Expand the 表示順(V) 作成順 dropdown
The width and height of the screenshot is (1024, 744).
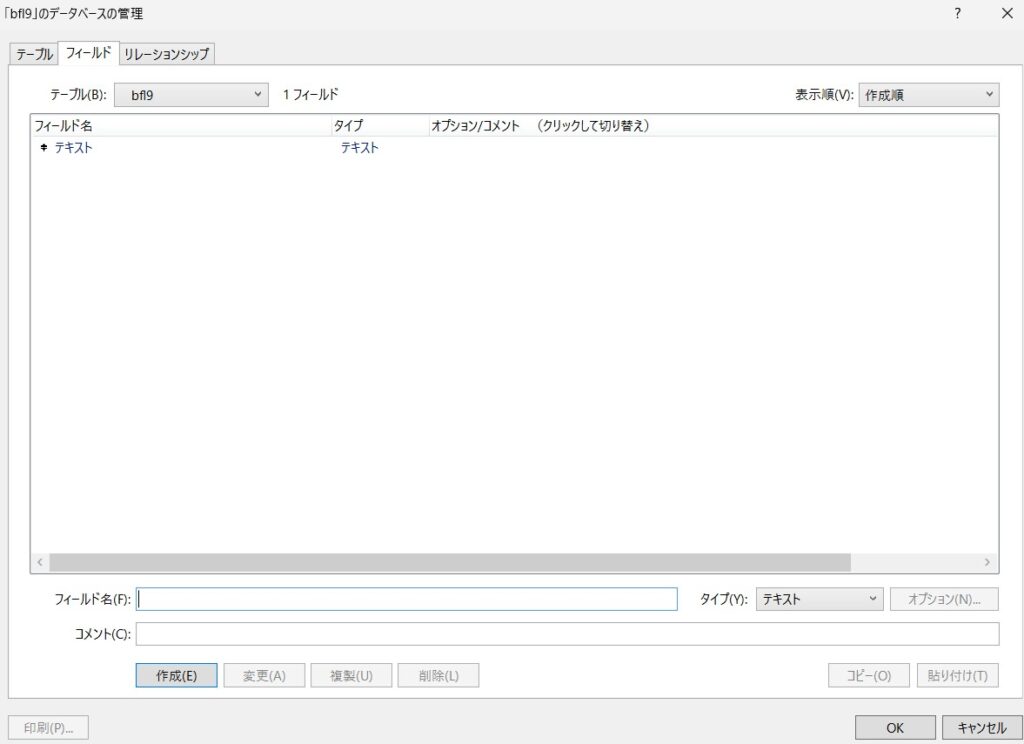pos(929,95)
